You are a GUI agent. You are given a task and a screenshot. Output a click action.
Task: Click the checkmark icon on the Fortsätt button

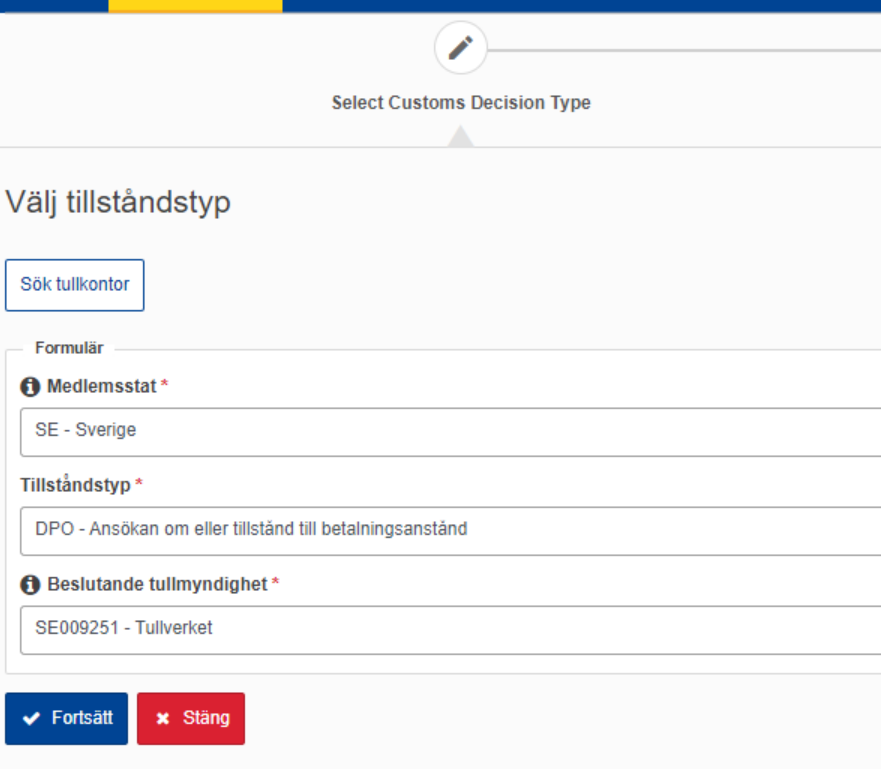[31, 718]
